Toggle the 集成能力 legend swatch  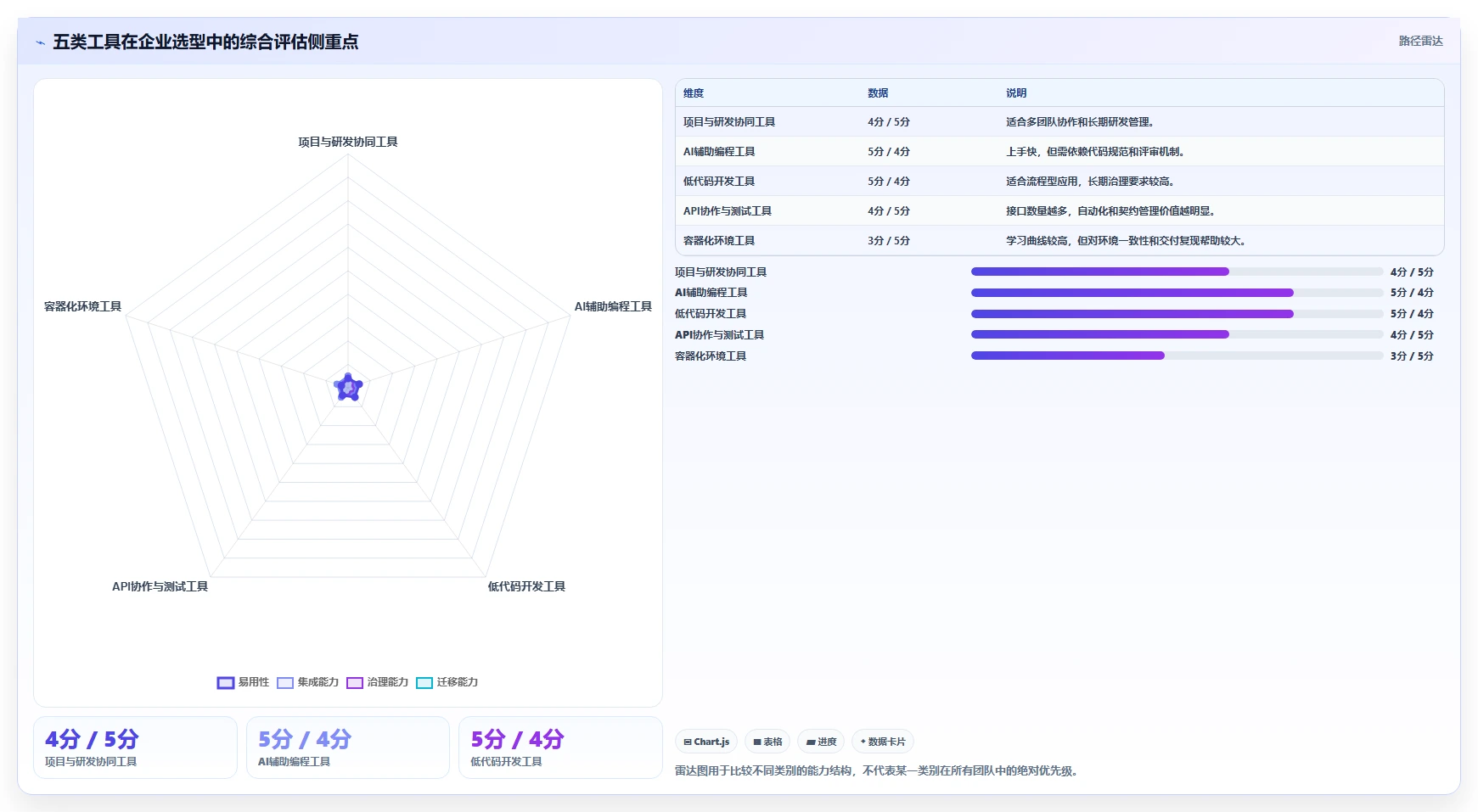pyautogui.click(x=285, y=683)
